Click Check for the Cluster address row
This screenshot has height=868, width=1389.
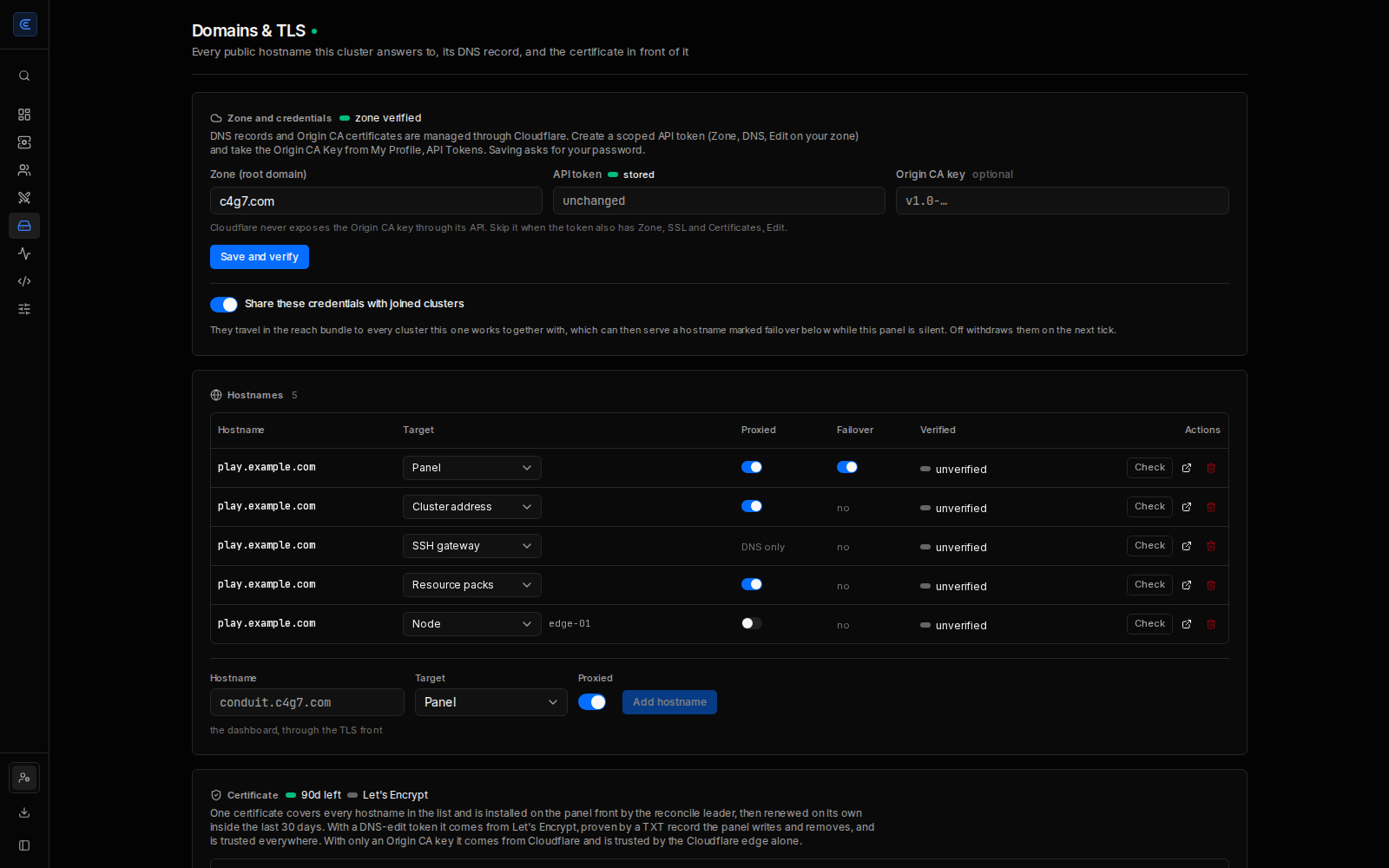[x=1149, y=507]
